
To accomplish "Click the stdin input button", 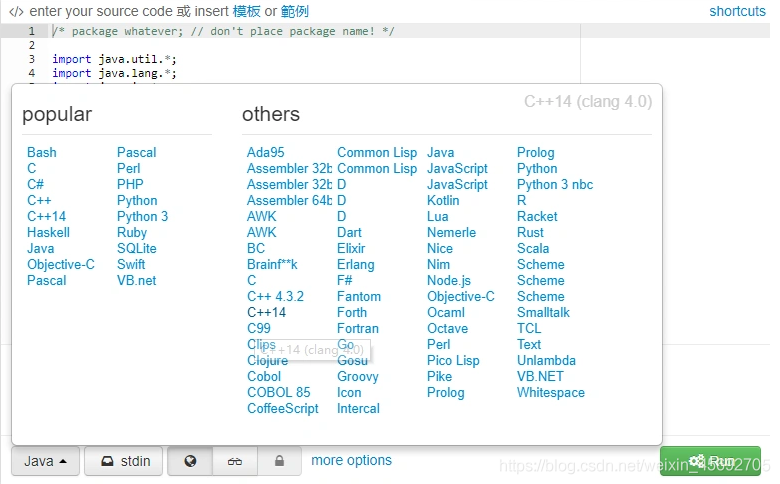I will pos(124,461).
